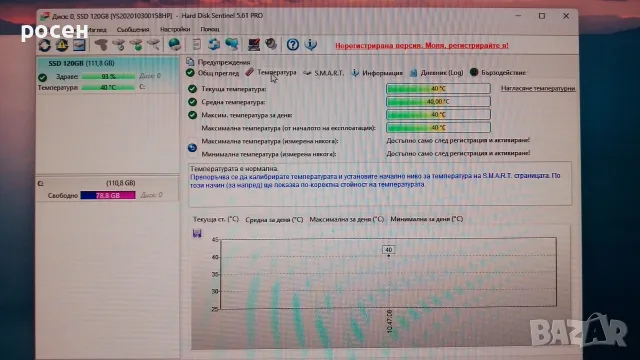Click the speaker sound toolbar icon
The width and height of the screenshot is (640, 360).
point(271,44)
